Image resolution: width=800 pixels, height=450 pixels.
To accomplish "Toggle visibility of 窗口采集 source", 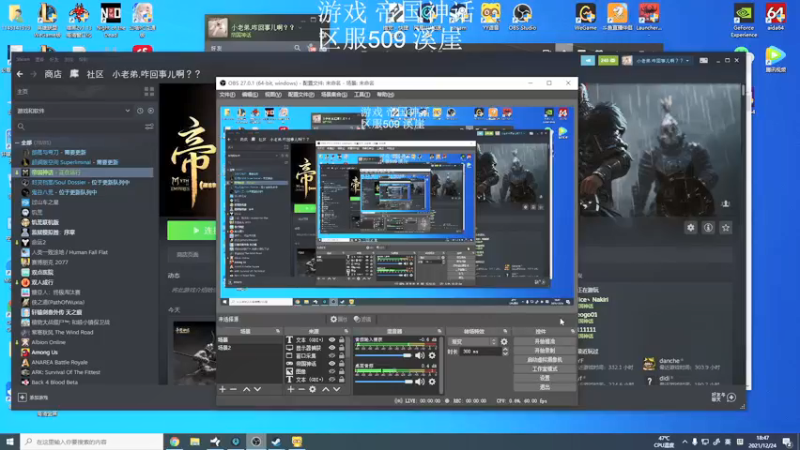I will coord(332,356).
